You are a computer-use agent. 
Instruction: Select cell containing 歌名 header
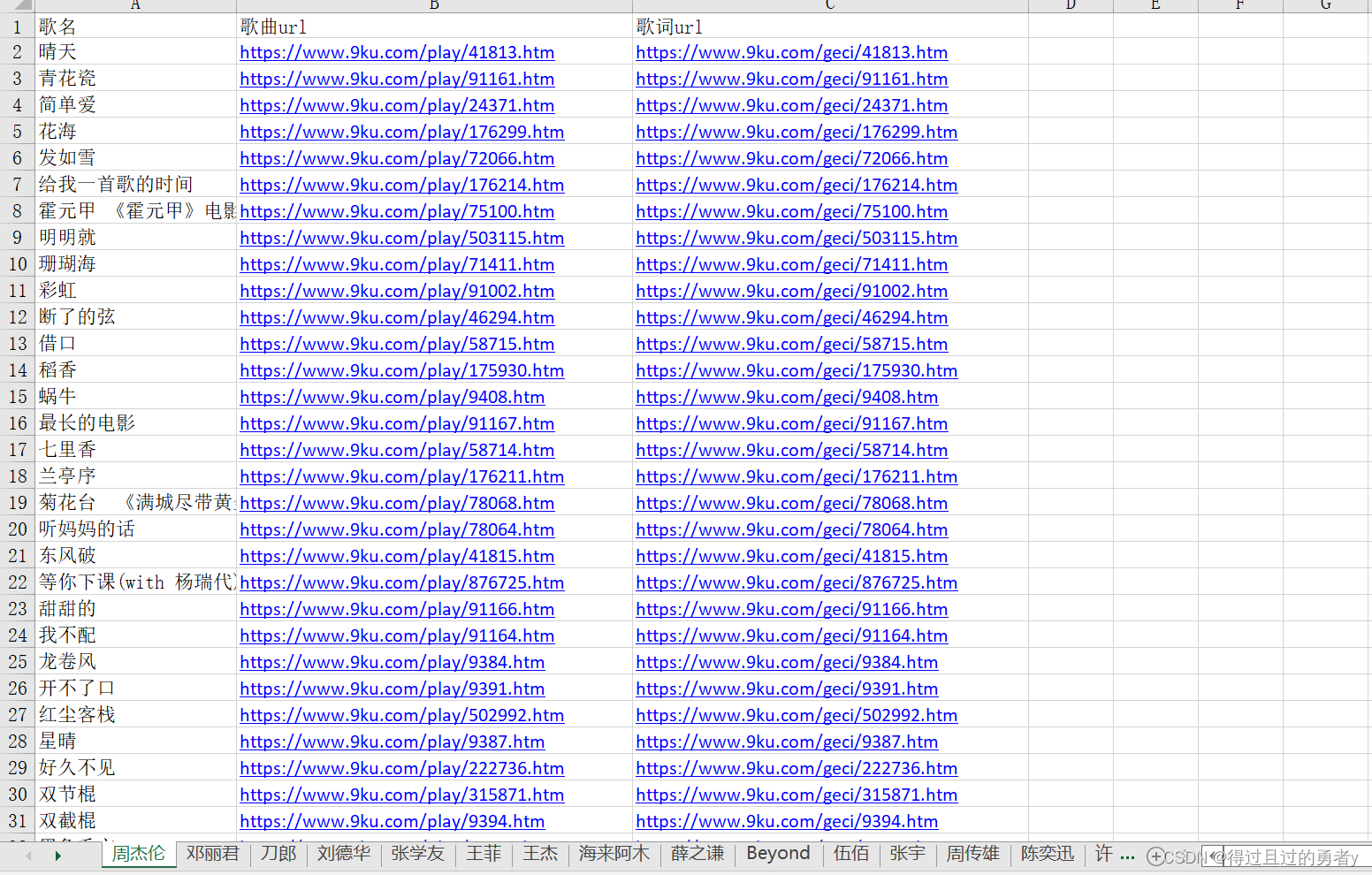tap(136, 26)
